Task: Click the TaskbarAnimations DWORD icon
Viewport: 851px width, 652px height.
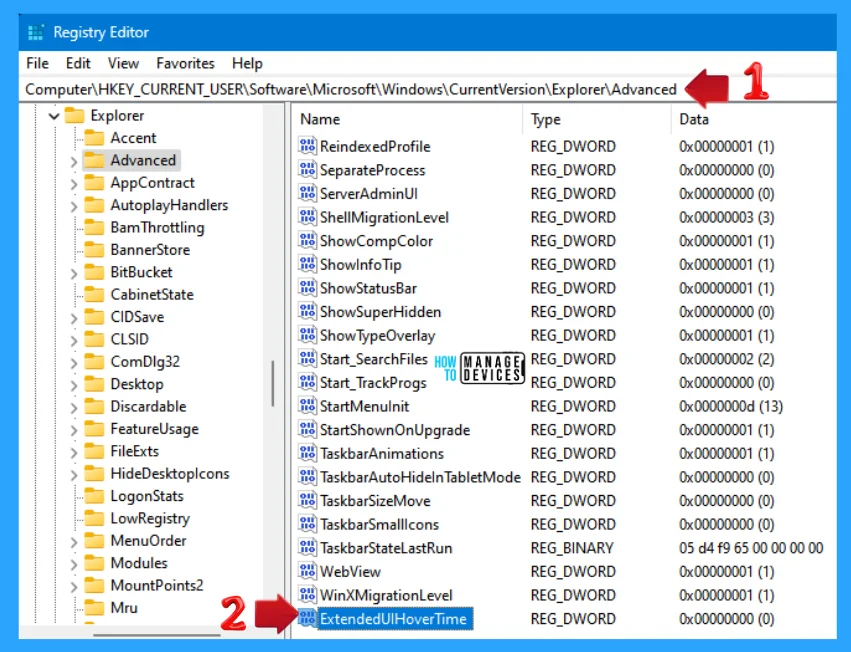Action: [307, 453]
